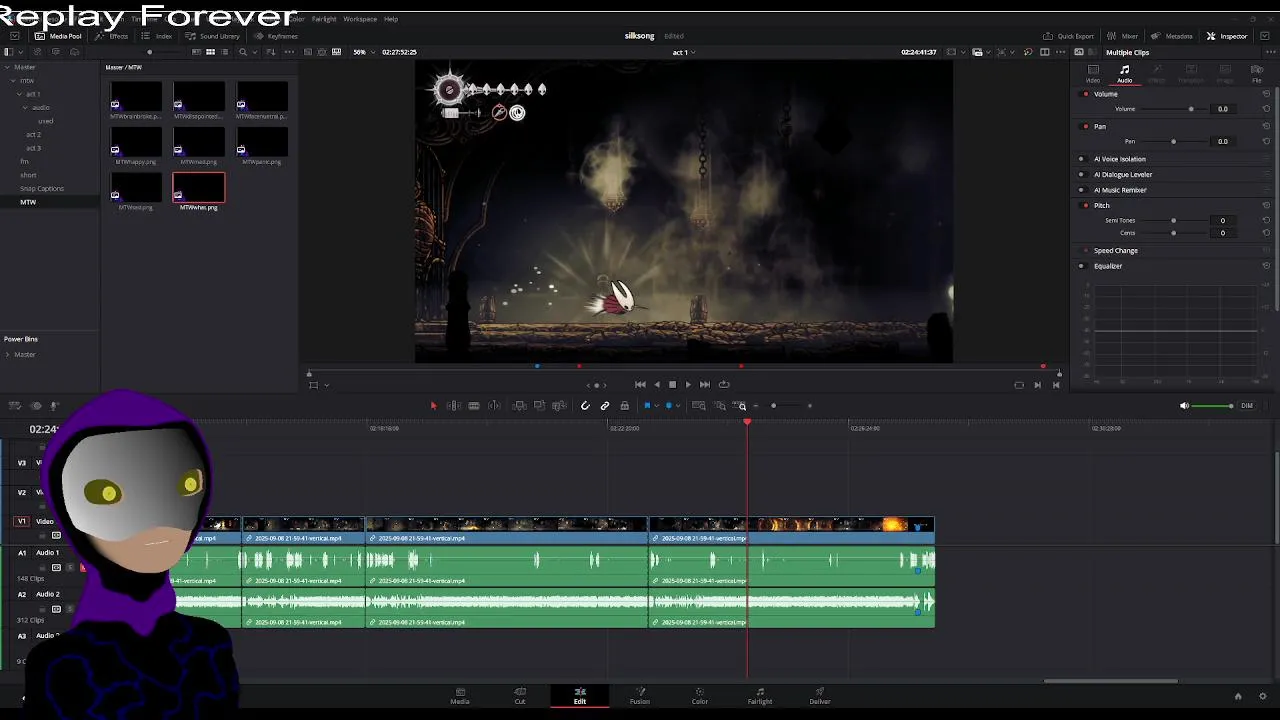Screen dimensions: 1280x720
Task: Add a blue Flag to clip
Action: coord(647,406)
